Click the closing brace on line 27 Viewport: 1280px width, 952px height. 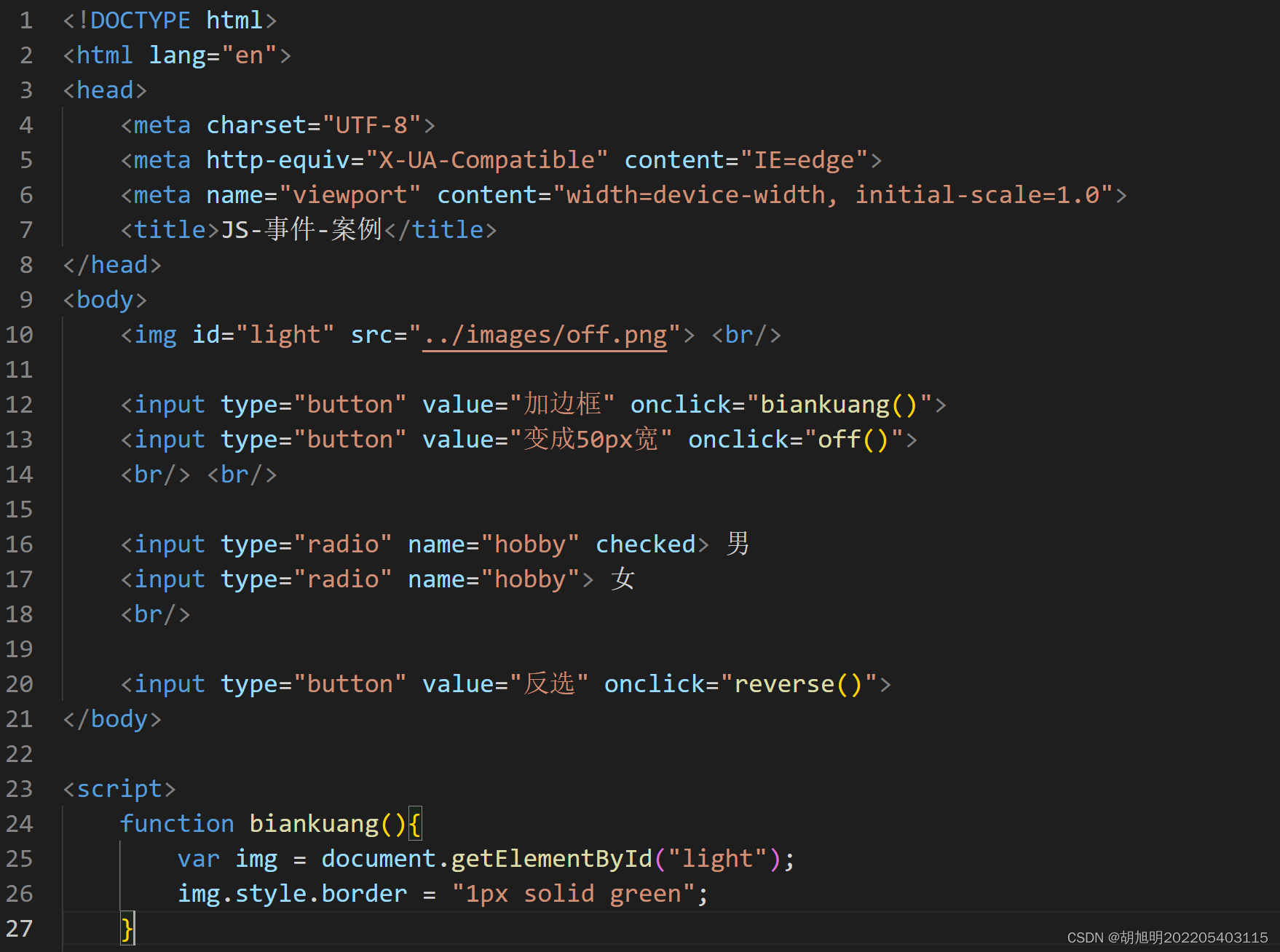(127, 929)
